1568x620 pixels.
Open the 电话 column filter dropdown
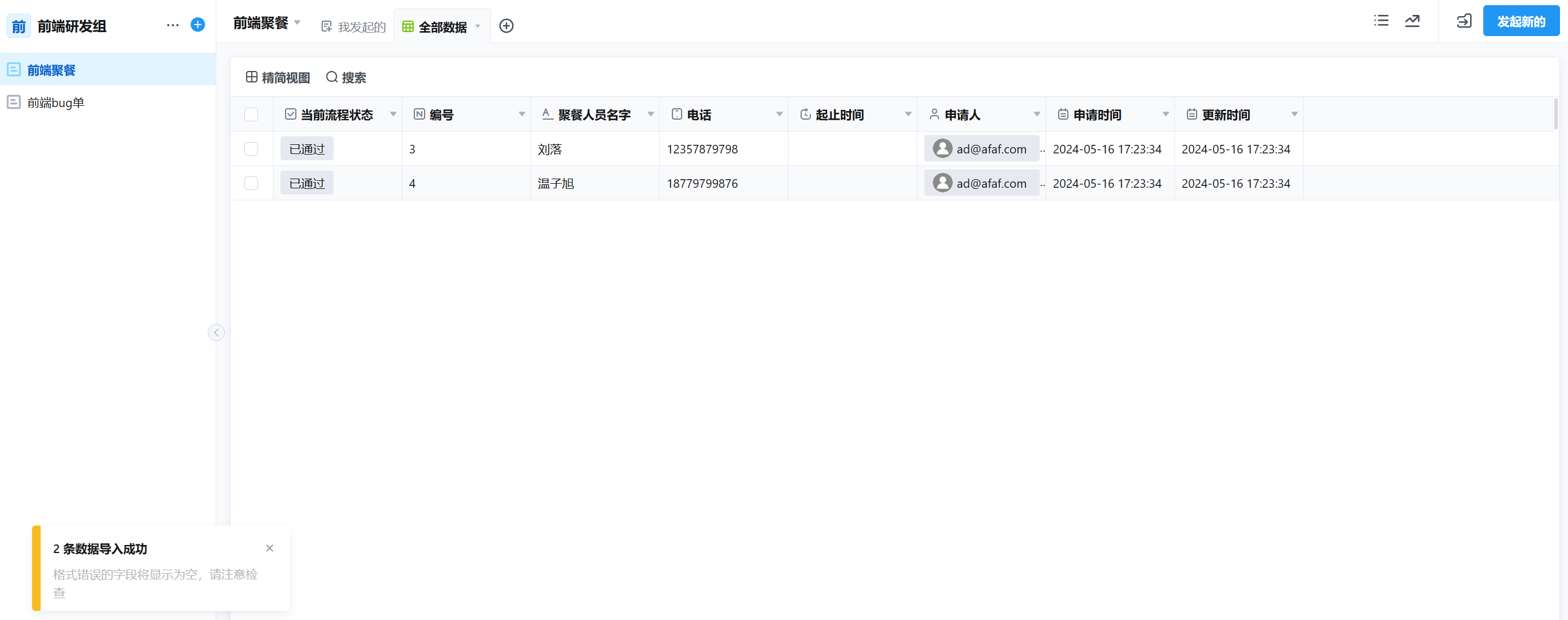click(779, 114)
